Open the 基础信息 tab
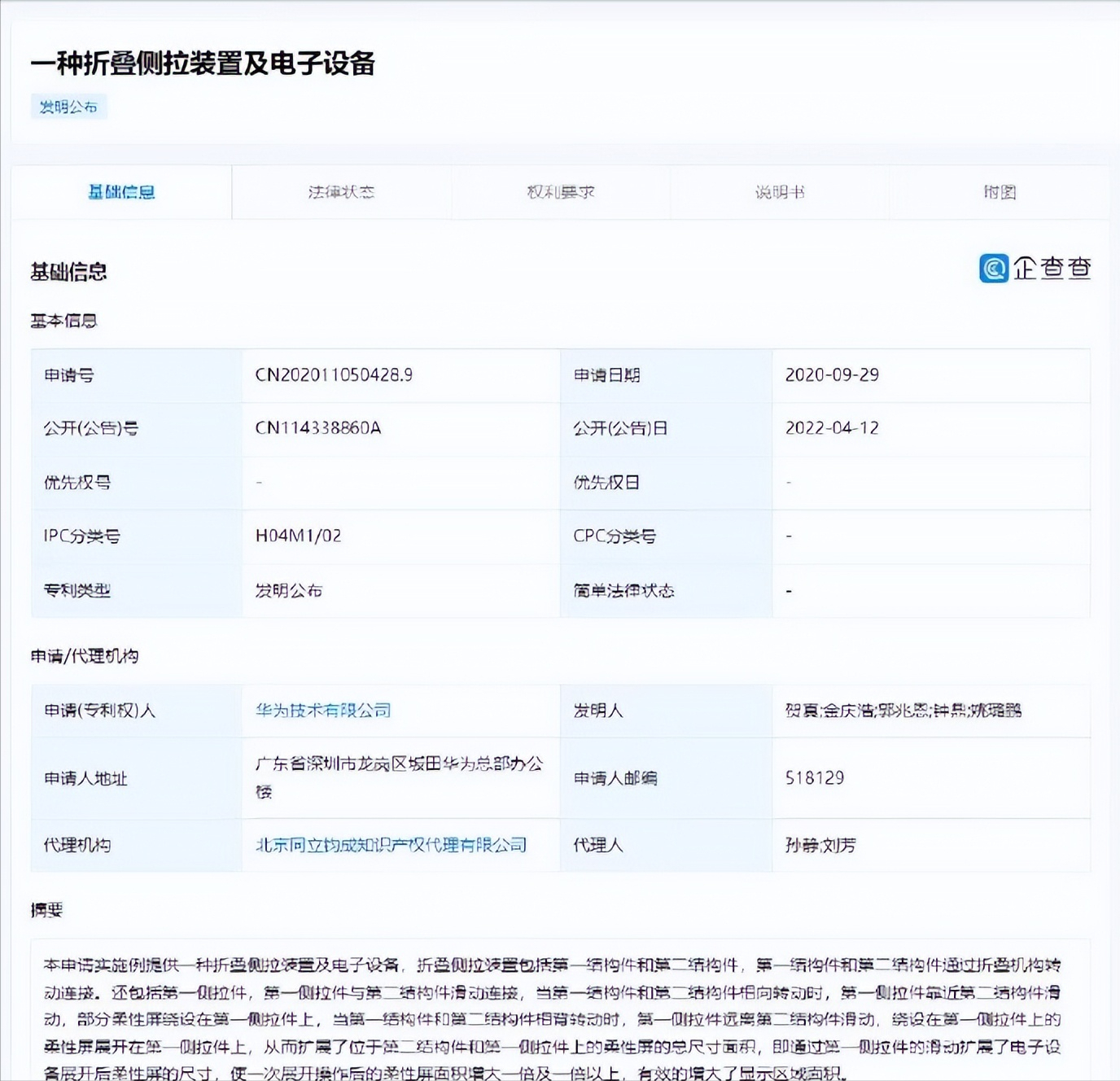 (x=121, y=192)
